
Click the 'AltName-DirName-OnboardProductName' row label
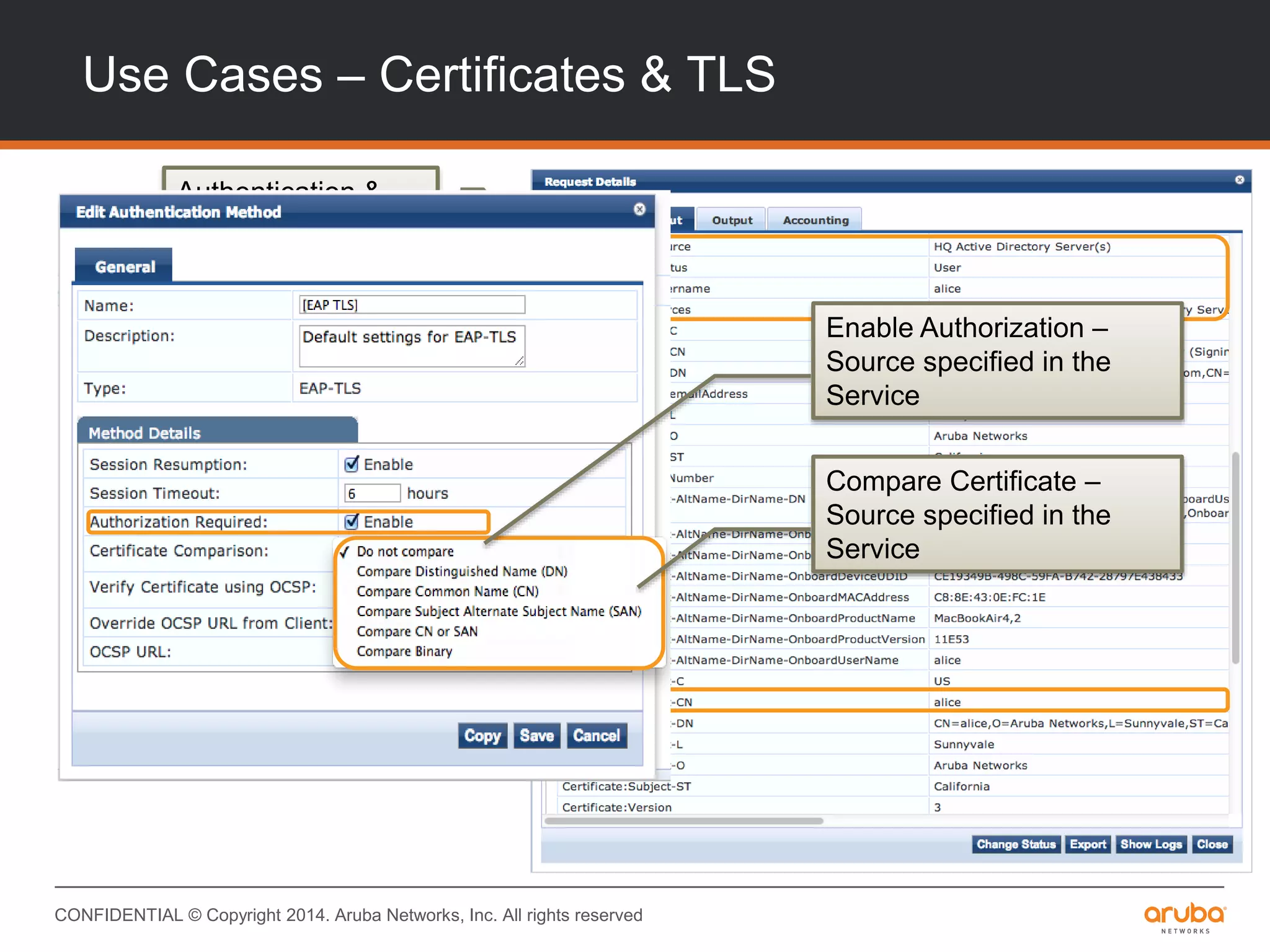tap(794, 618)
